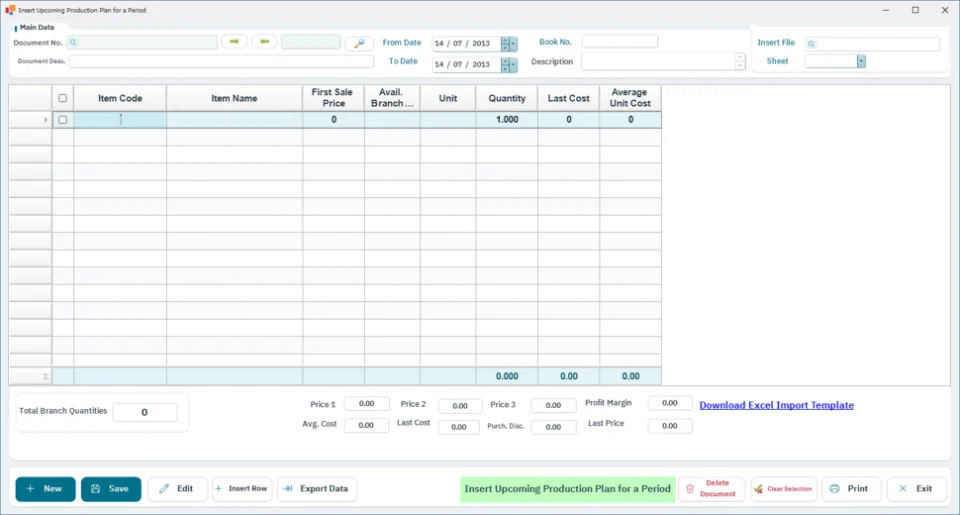Click the first row Item Name cell

234,120
